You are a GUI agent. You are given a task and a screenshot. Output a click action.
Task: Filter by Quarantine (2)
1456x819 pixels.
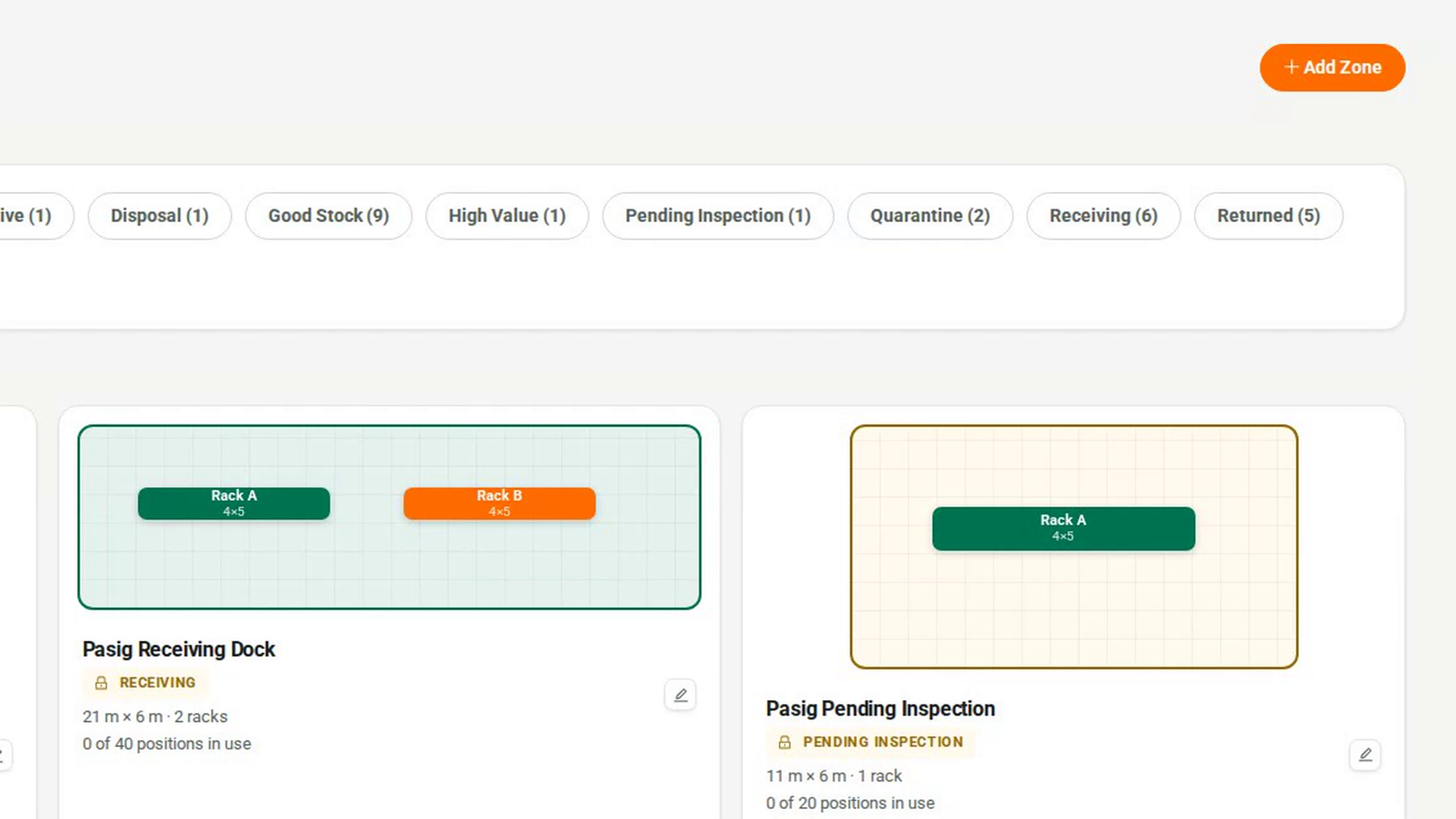point(930,216)
